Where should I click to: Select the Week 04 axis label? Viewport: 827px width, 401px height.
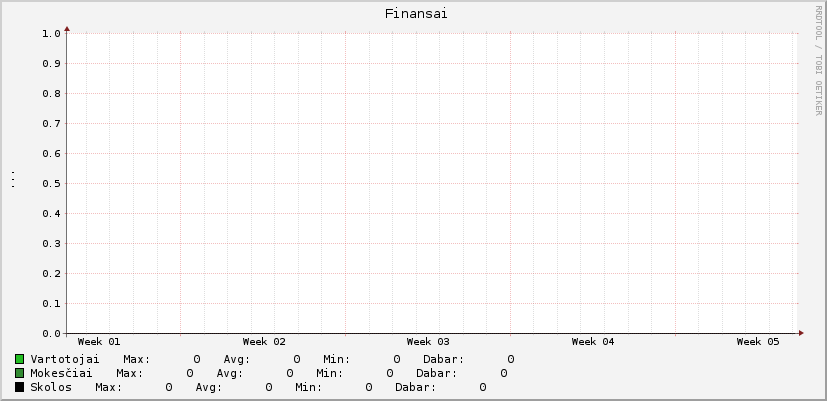coord(592,342)
